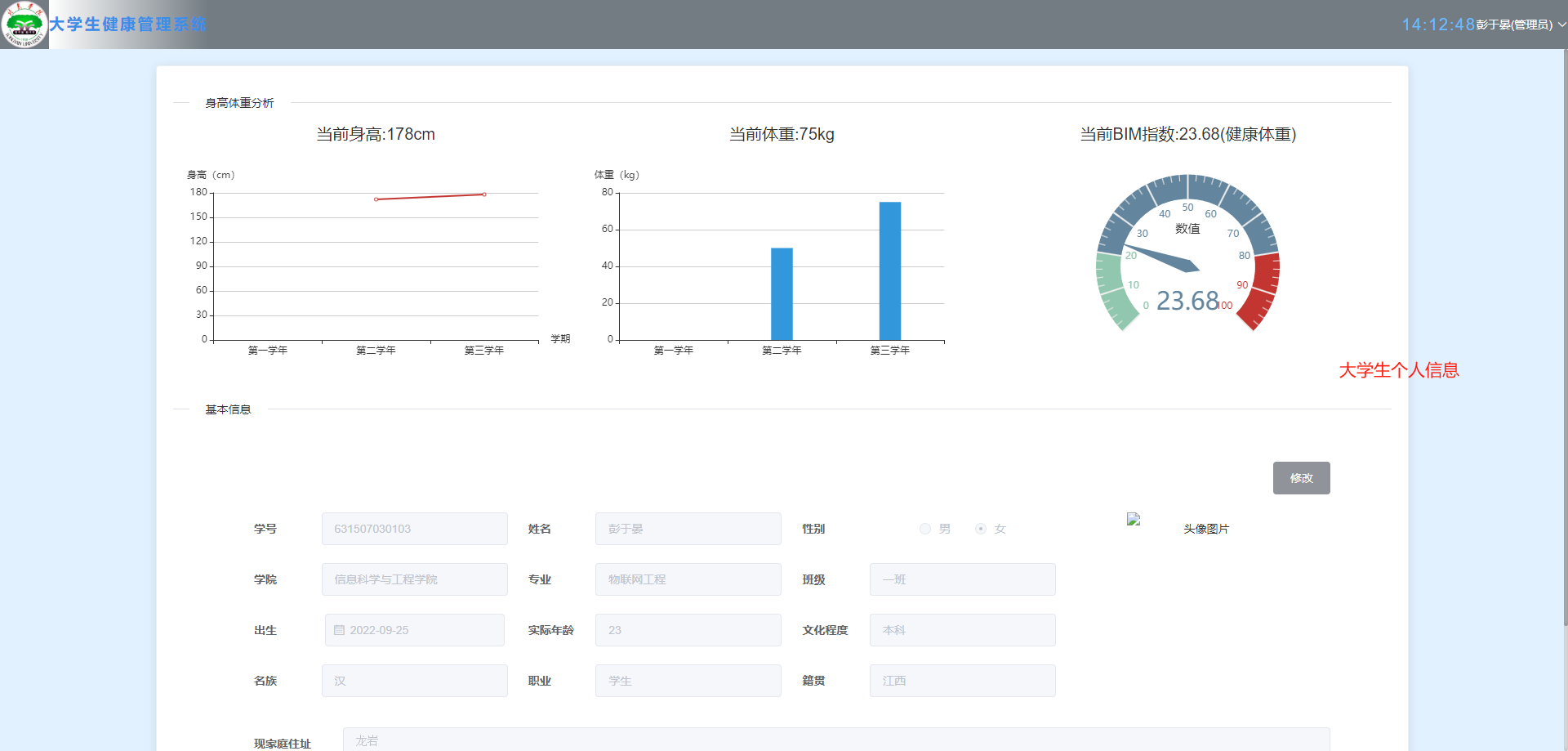Screen dimensions: 1568x751
Task: Open the 2022-09-25 birth date picker
Action: point(415,630)
